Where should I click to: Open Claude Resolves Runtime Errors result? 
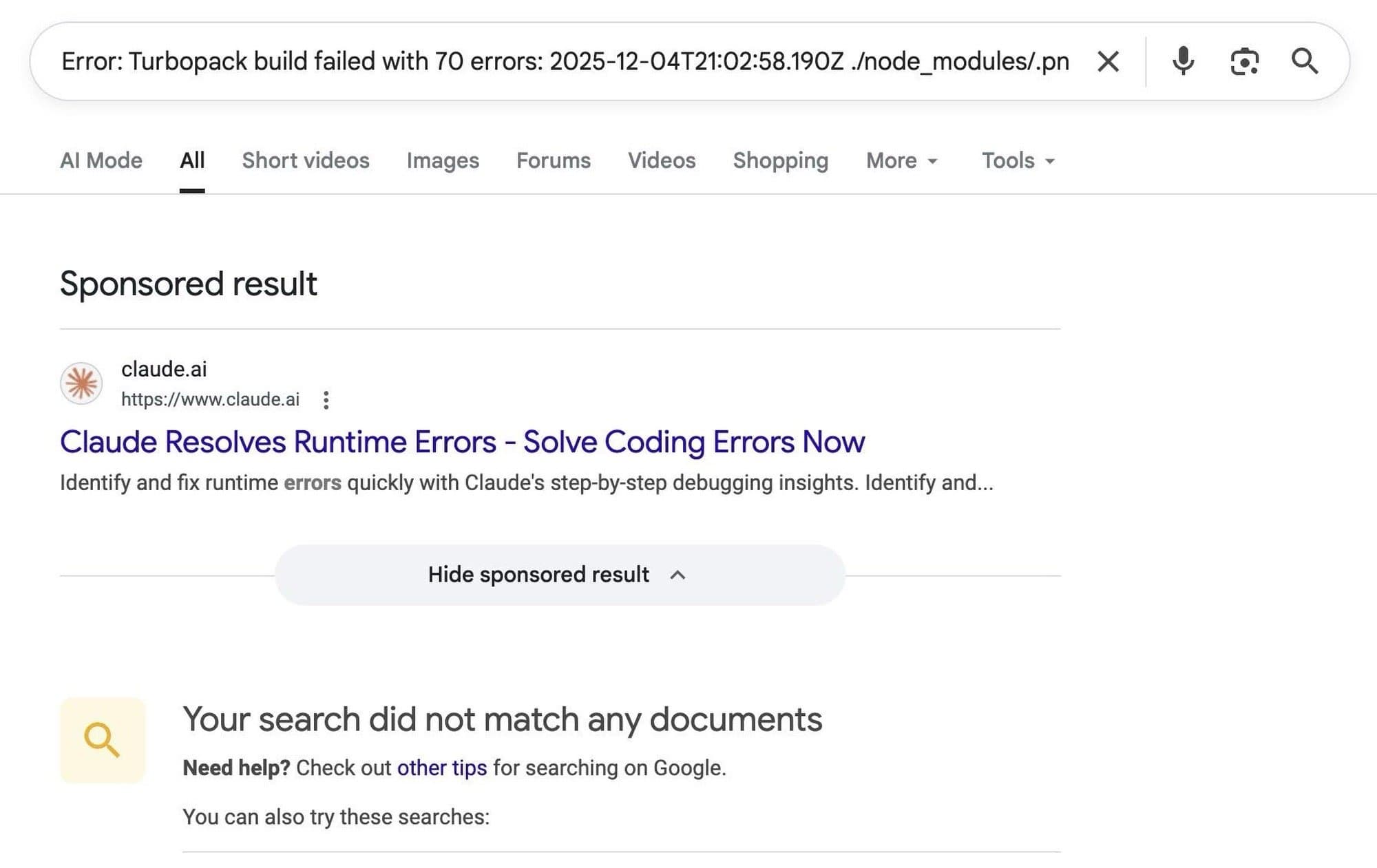(463, 441)
